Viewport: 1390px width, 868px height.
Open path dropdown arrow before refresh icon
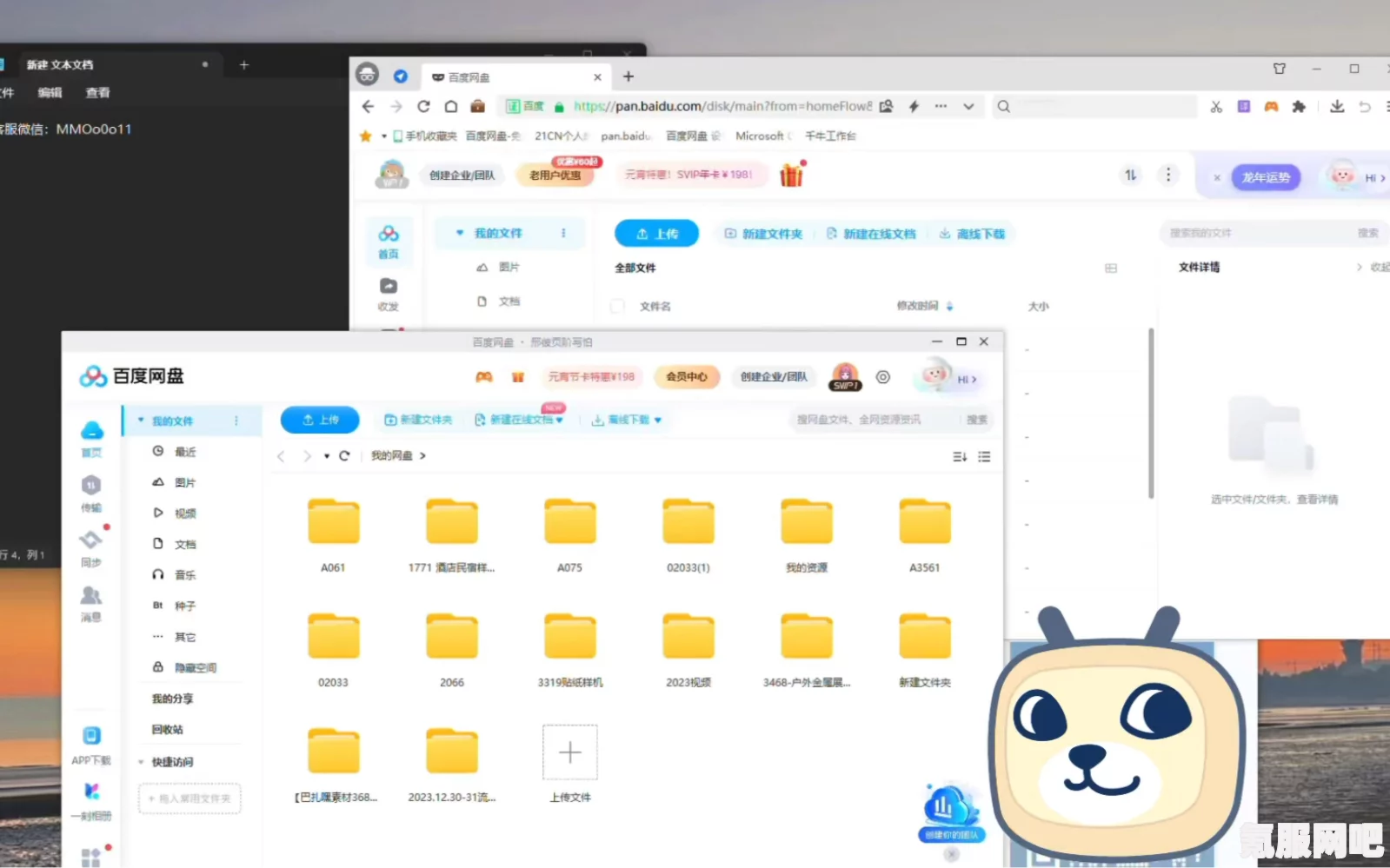(x=327, y=456)
